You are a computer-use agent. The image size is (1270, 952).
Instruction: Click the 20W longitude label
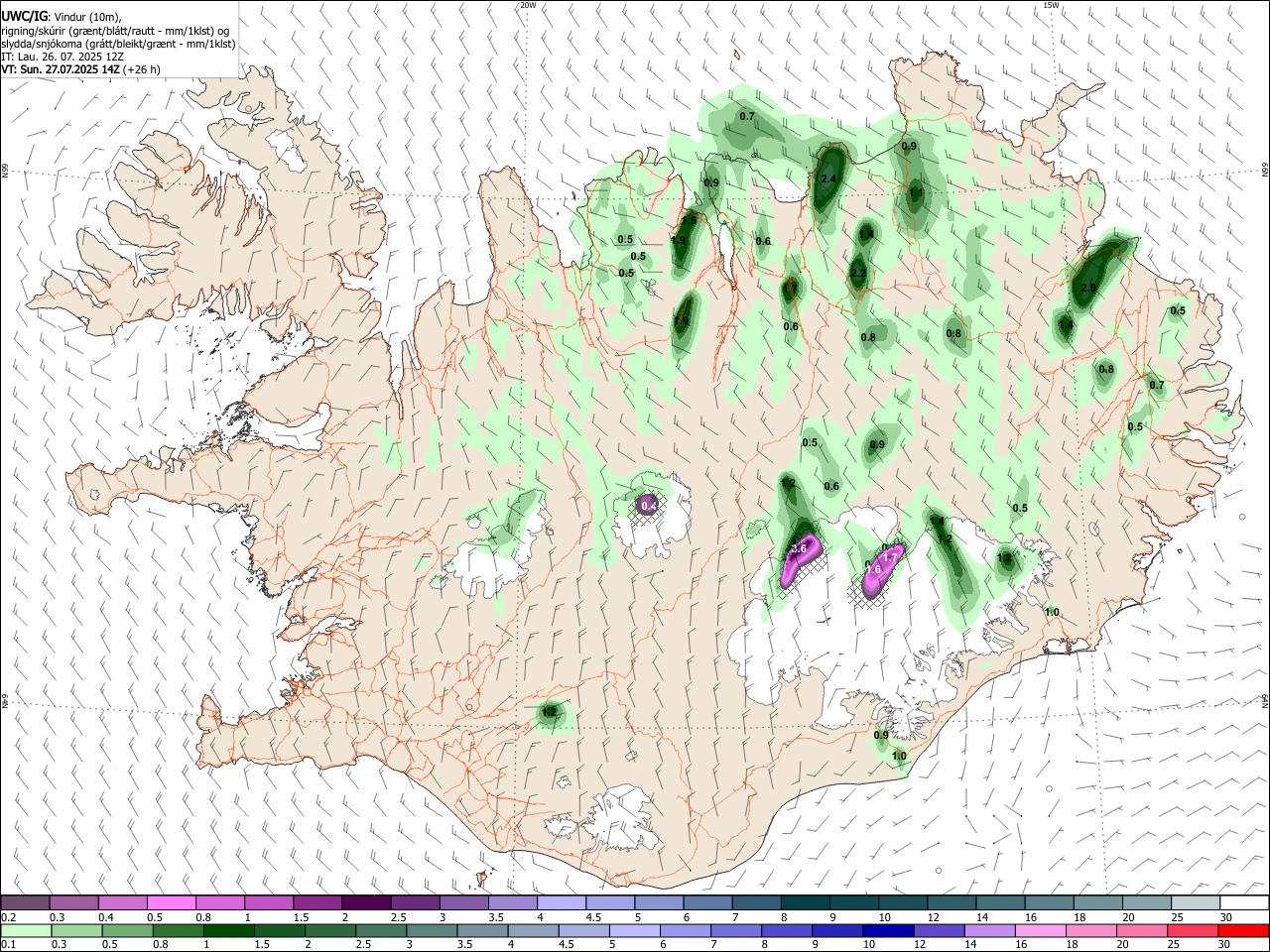tap(528, 5)
